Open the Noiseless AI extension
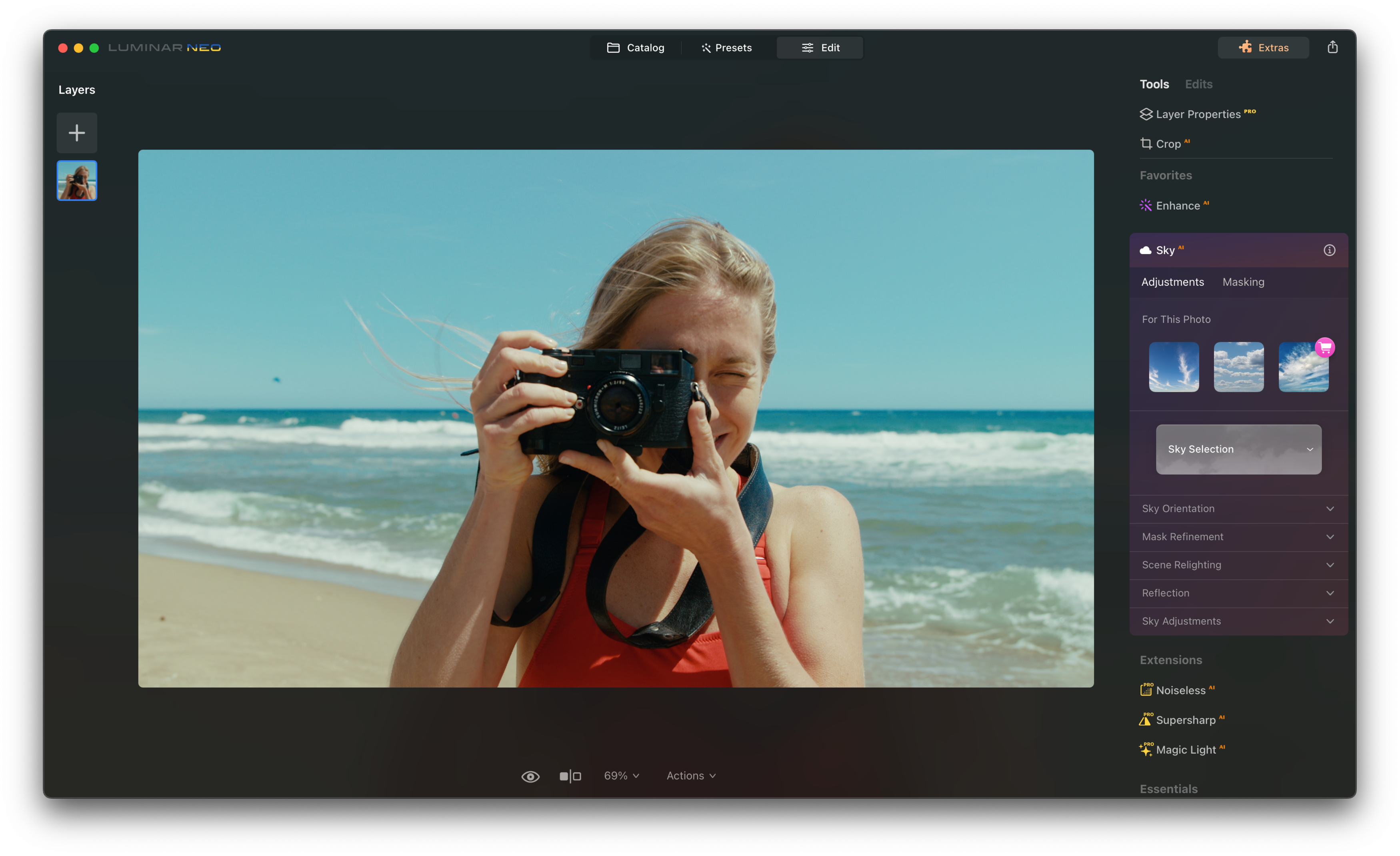The image size is (1400, 856). 1177,690
